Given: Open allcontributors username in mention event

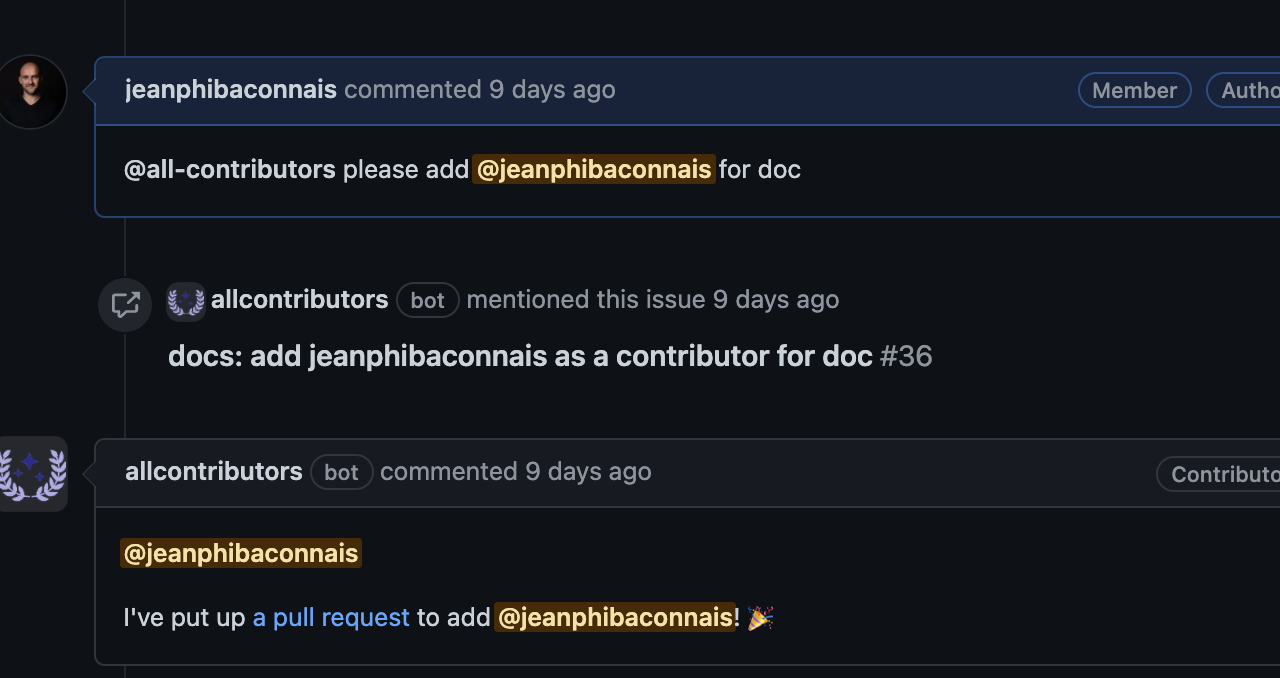Looking at the screenshot, I should click(299, 300).
